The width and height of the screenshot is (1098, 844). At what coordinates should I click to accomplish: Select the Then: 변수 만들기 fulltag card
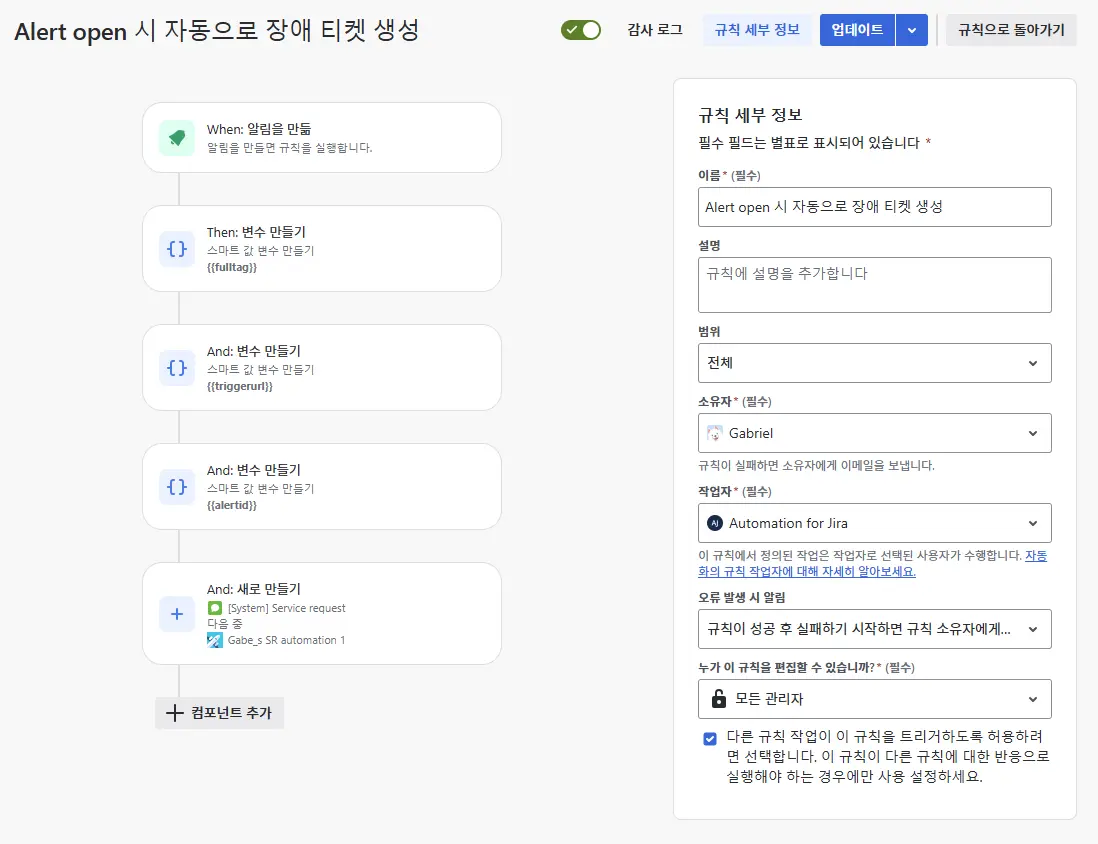tap(322, 249)
